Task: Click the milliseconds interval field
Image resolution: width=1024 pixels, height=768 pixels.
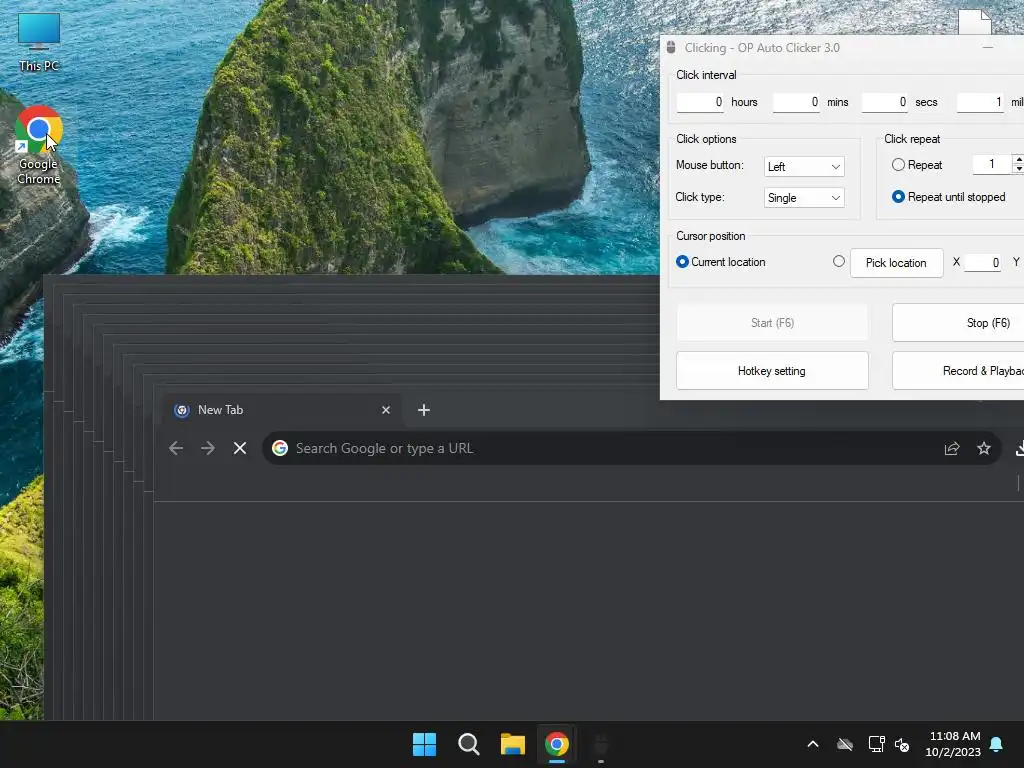Action: [x=980, y=102]
